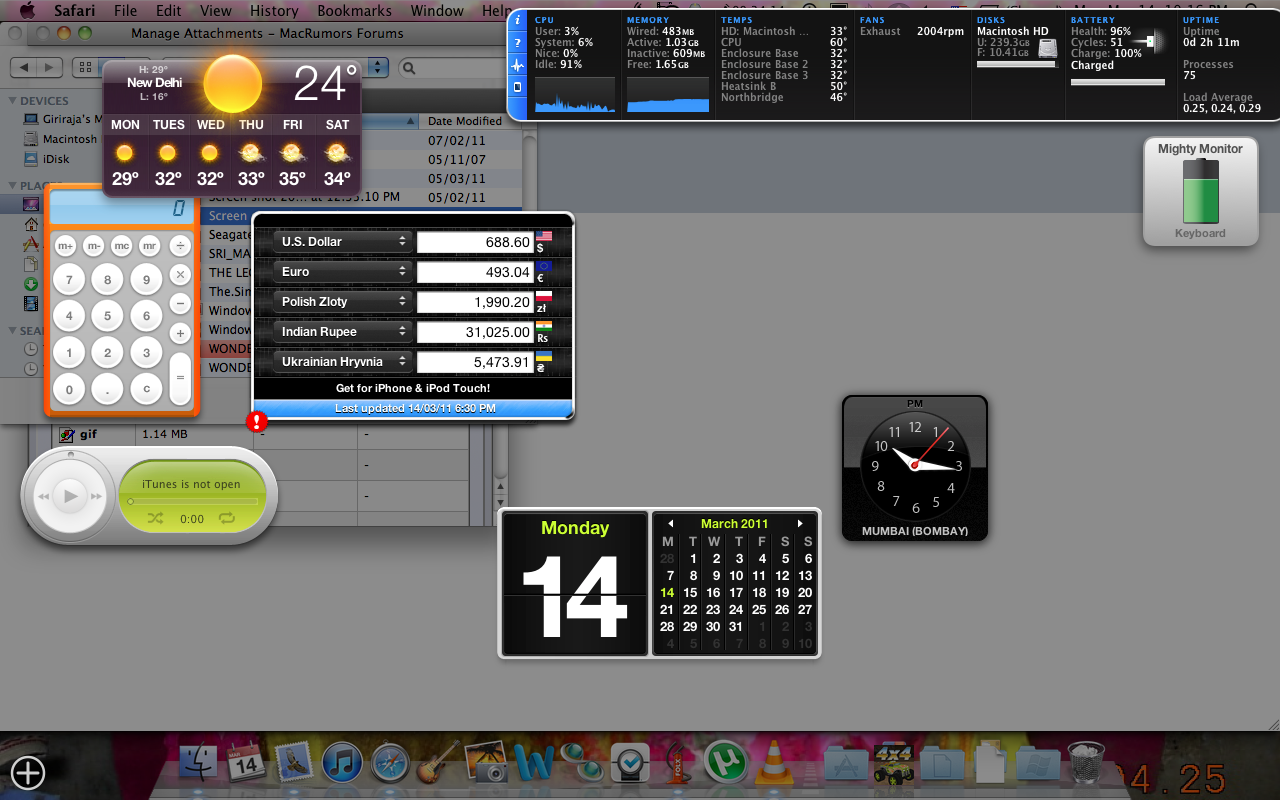Open the History menu
1280x800 pixels.
click(274, 11)
